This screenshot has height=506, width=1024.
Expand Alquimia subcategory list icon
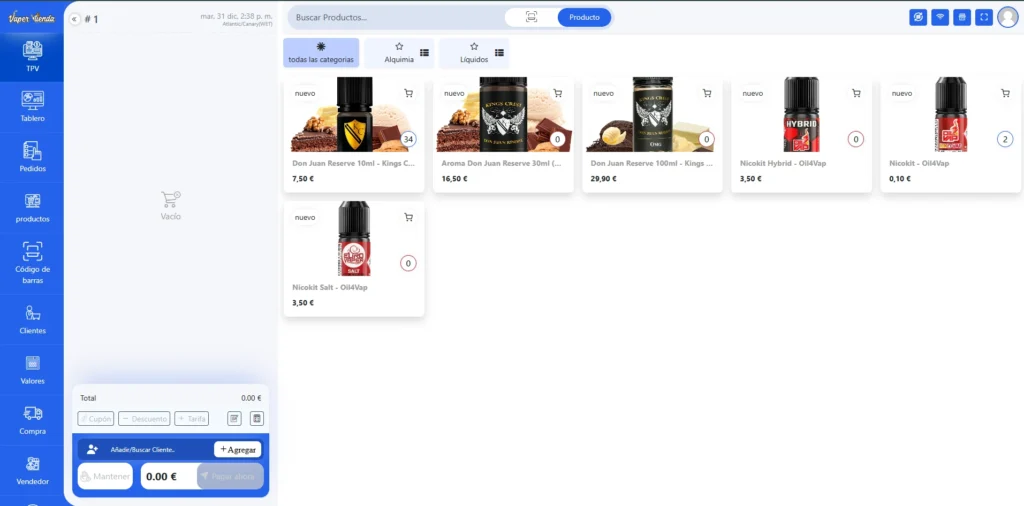coord(424,53)
